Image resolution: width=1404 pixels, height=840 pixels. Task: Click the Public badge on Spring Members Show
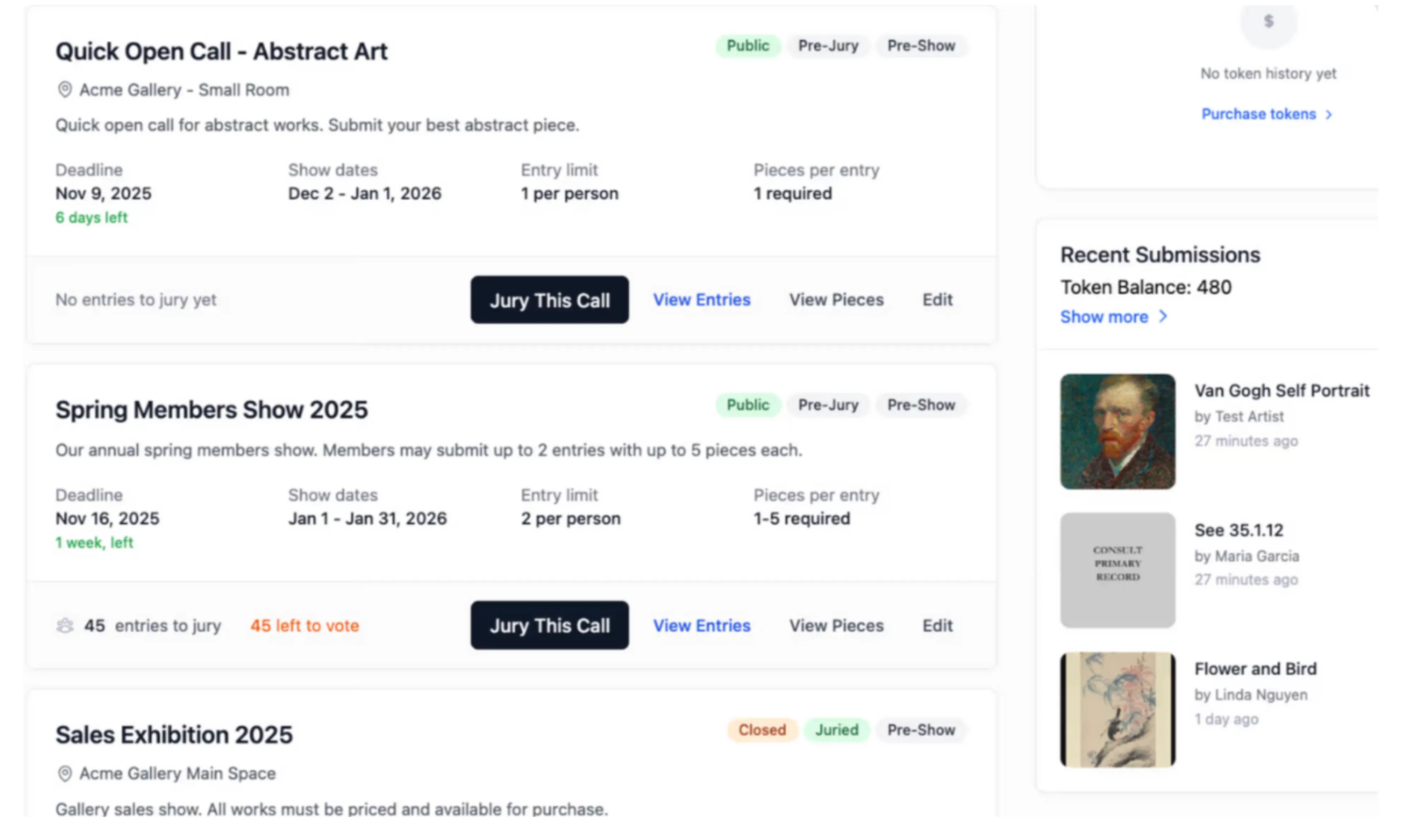tap(748, 405)
